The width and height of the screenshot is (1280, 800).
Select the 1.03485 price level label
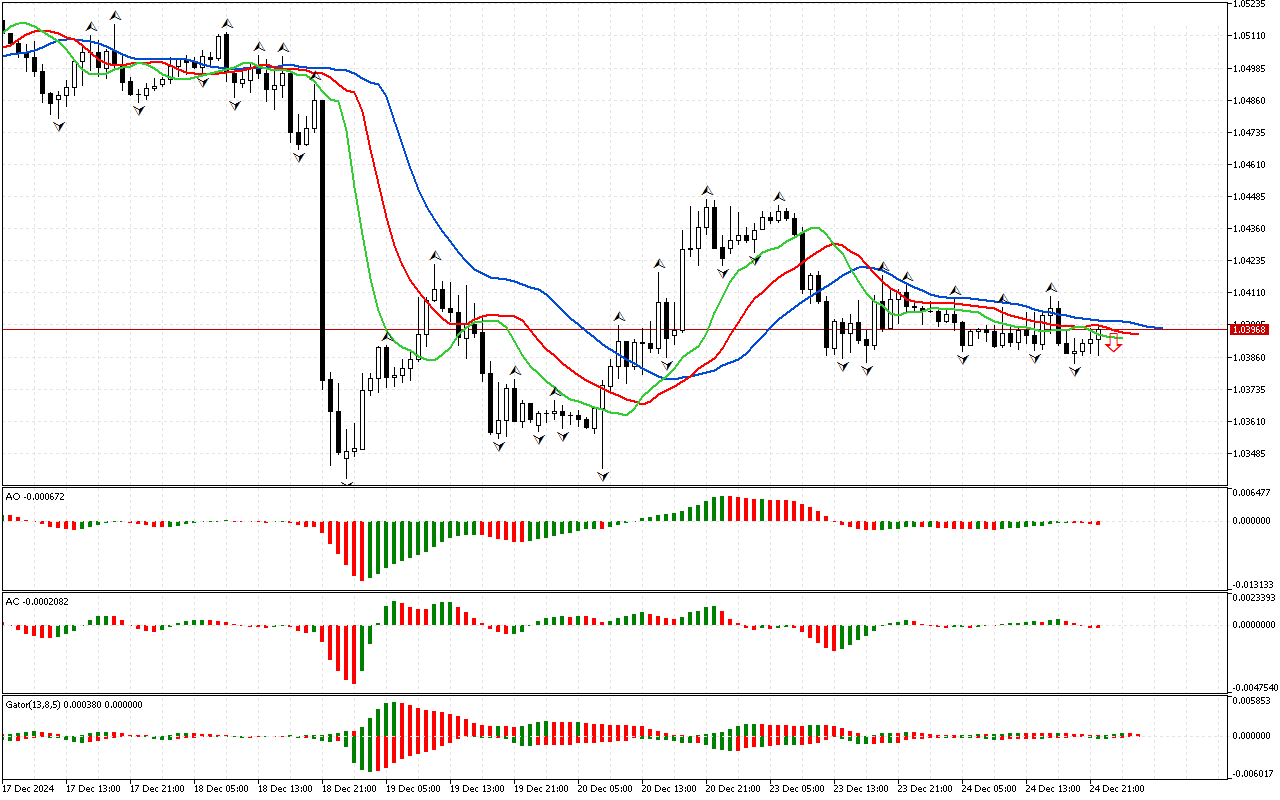click(x=1249, y=453)
